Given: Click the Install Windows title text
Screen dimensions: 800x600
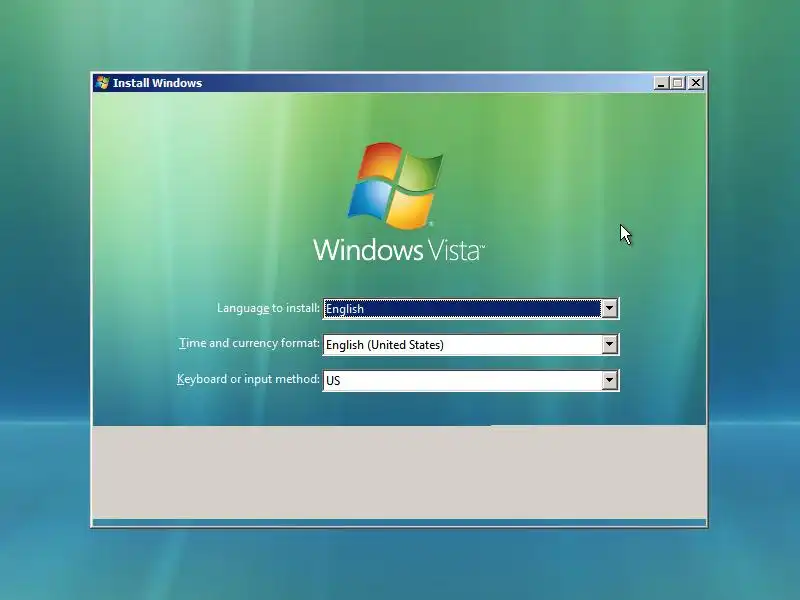Looking at the screenshot, I should click(157, 83).
